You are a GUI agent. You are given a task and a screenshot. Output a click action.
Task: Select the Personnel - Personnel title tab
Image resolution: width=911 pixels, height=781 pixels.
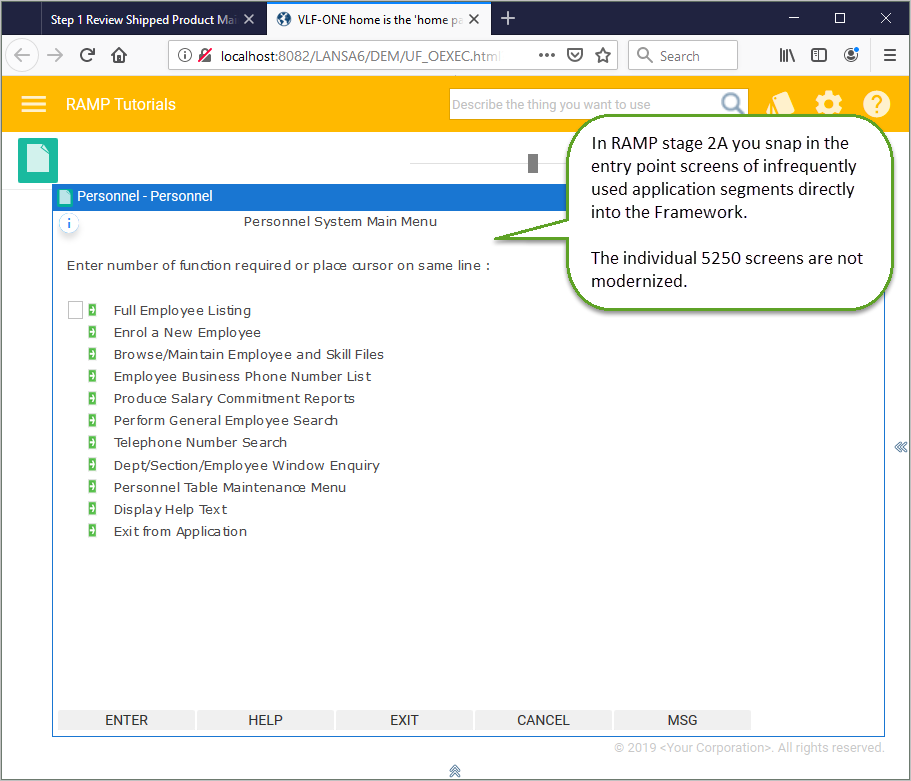click(145, 196)
